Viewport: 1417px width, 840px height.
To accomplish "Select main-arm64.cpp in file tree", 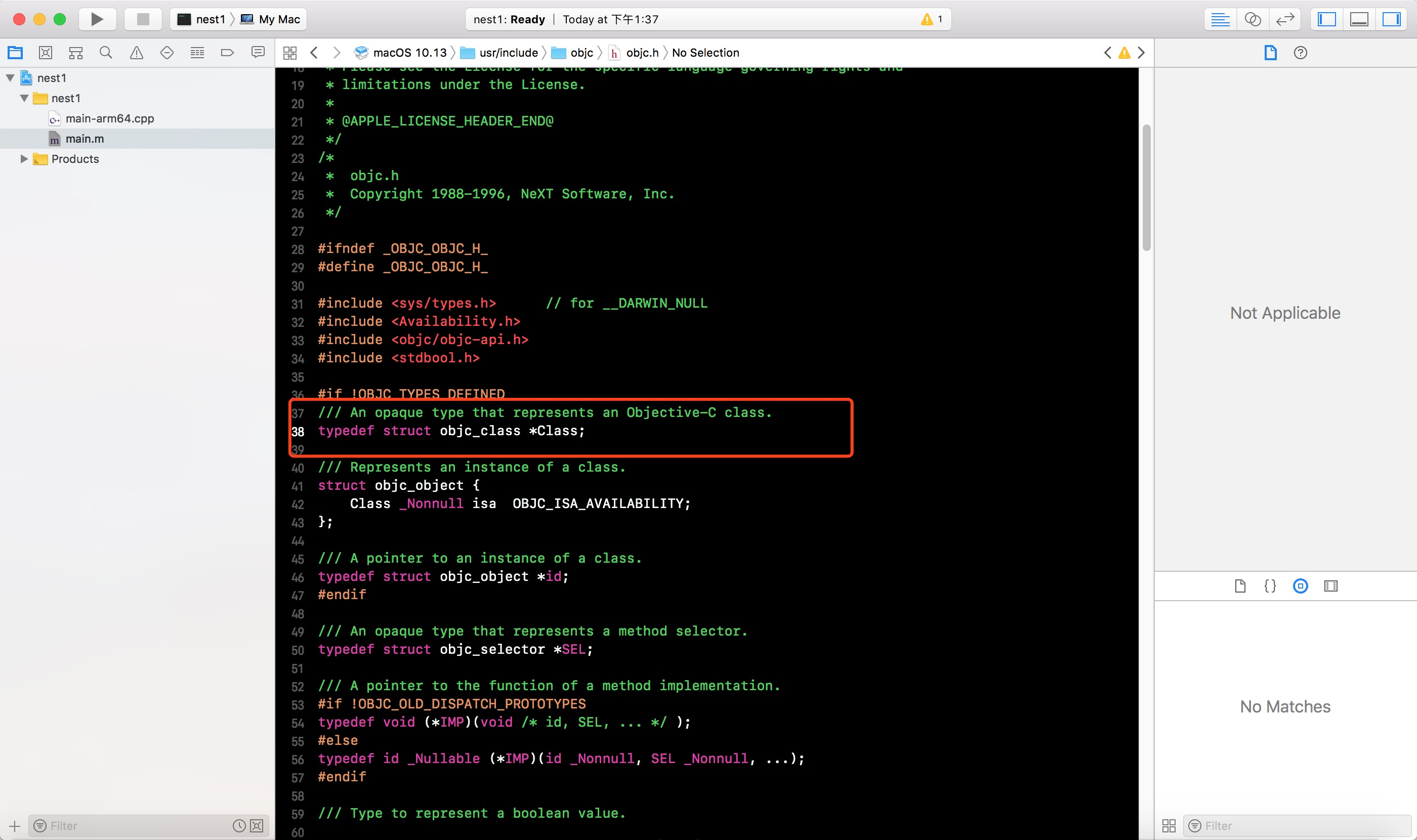I will (109, 118).
